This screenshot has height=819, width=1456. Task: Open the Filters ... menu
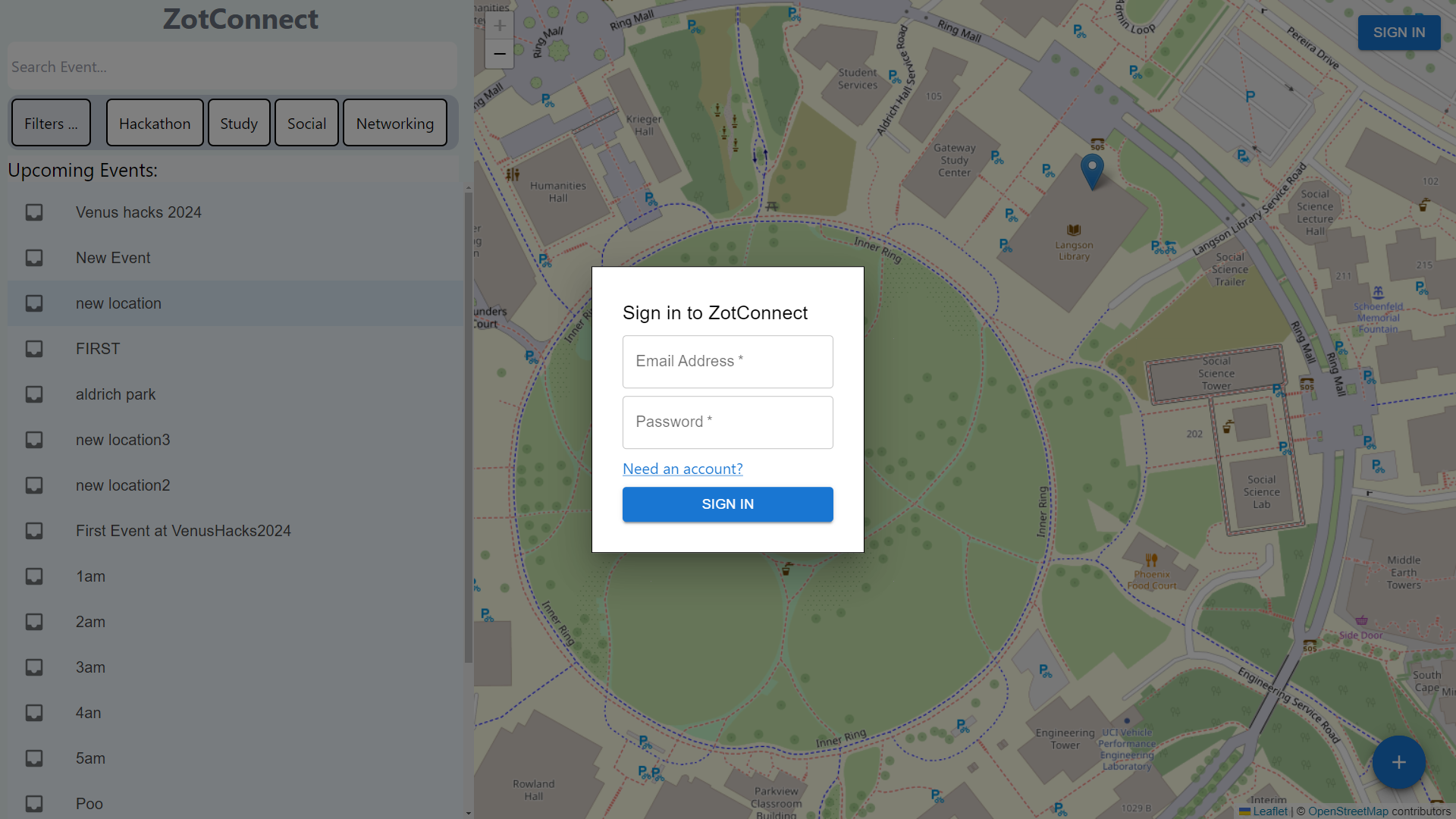pos(51,123)
